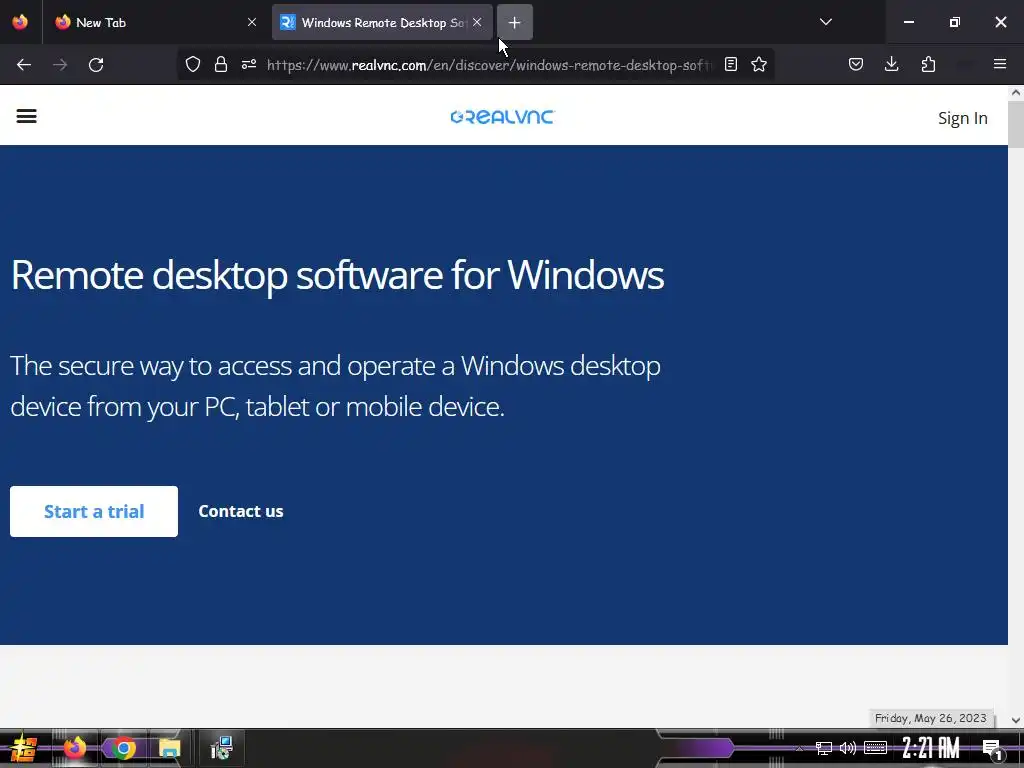Open the notification center icon
Viewport: 1024px width, 768px height.
[x=992, y=748]
